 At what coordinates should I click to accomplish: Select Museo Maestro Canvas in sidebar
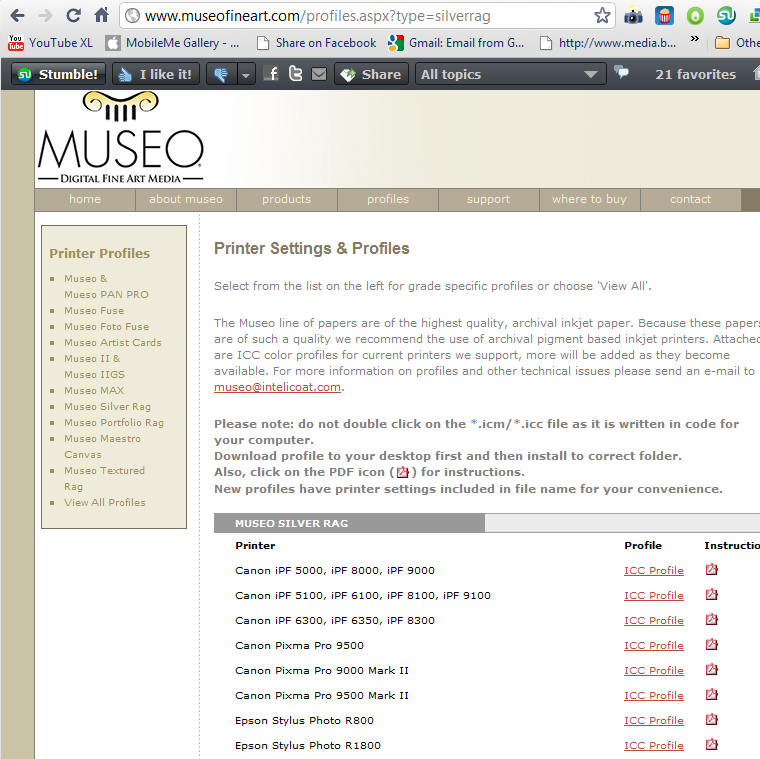pyautogui.click(x=102, y=446)
